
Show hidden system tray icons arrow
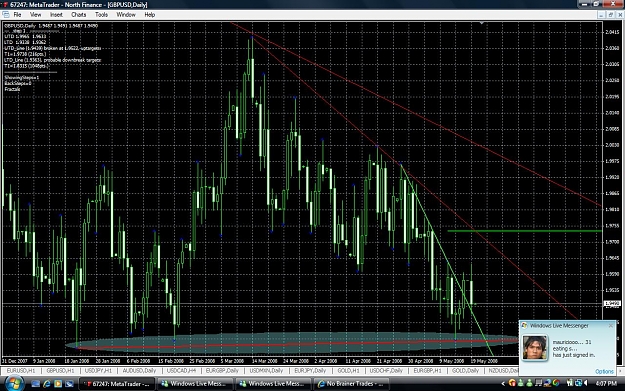503,383
